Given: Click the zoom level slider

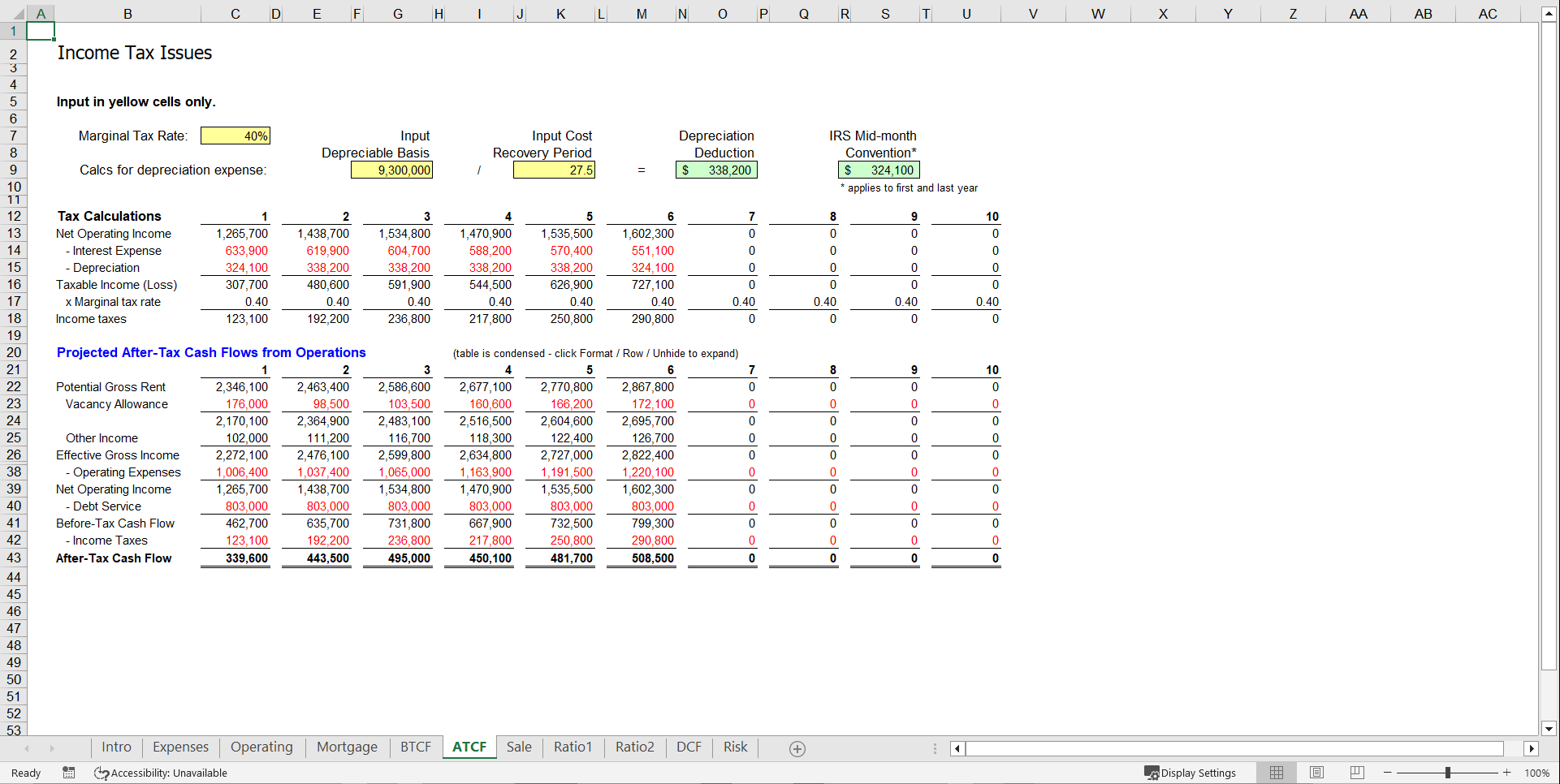Looking at the screenshot, I should click(1448, 773).
